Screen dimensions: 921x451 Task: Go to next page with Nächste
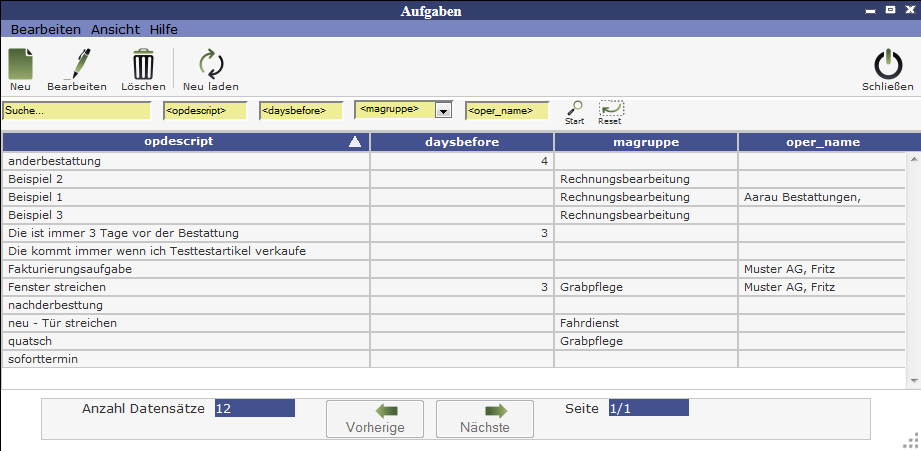(484, 418)
